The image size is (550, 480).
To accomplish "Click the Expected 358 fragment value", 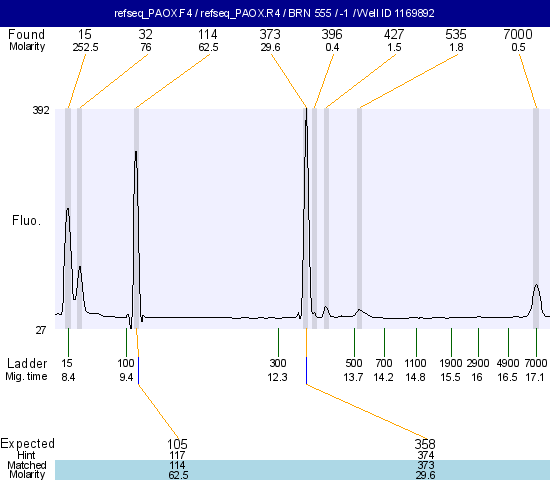I will point(425,444).
